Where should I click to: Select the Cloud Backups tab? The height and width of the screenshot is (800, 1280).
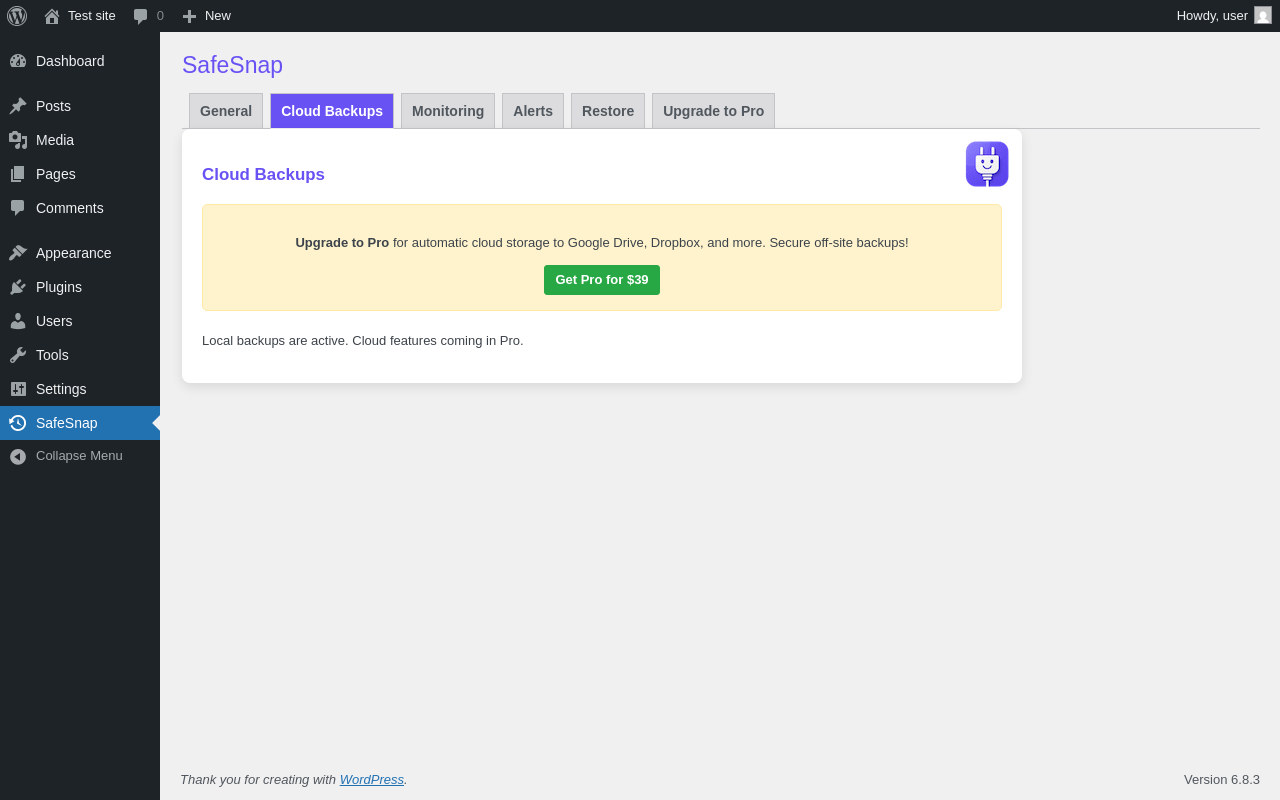(x=332, y=111)
